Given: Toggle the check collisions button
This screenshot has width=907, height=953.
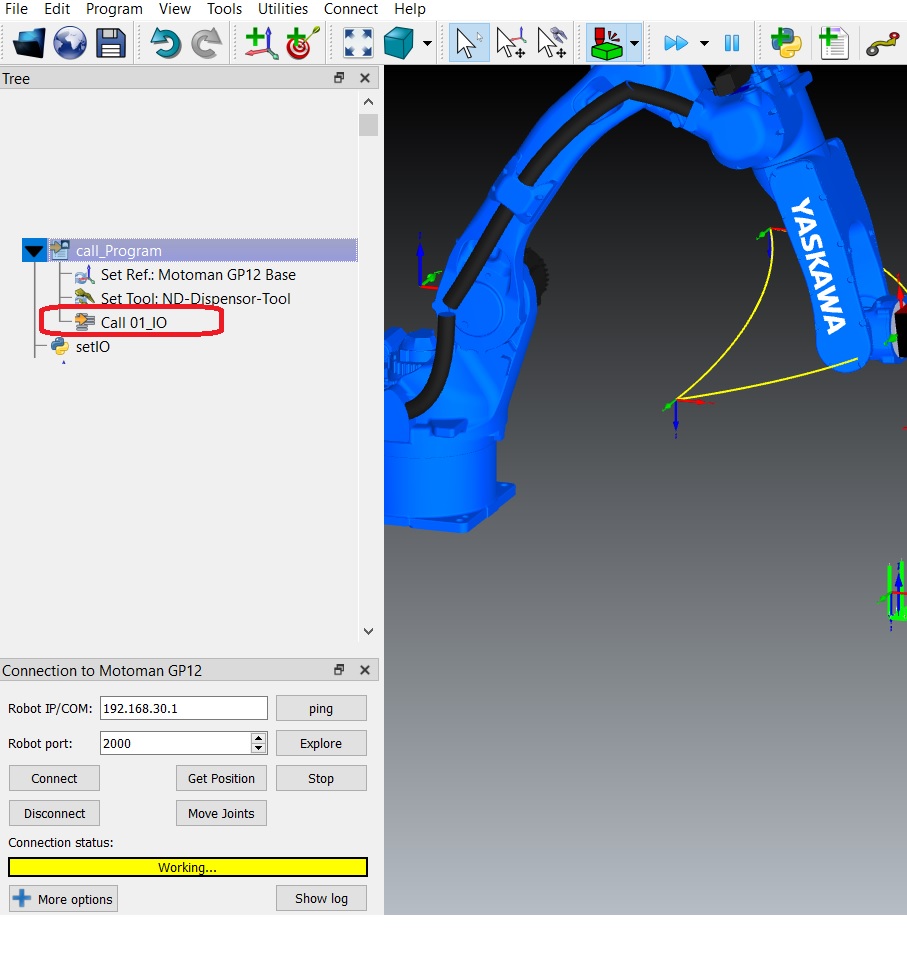Looking at the screenshot, I should point(606,43).
